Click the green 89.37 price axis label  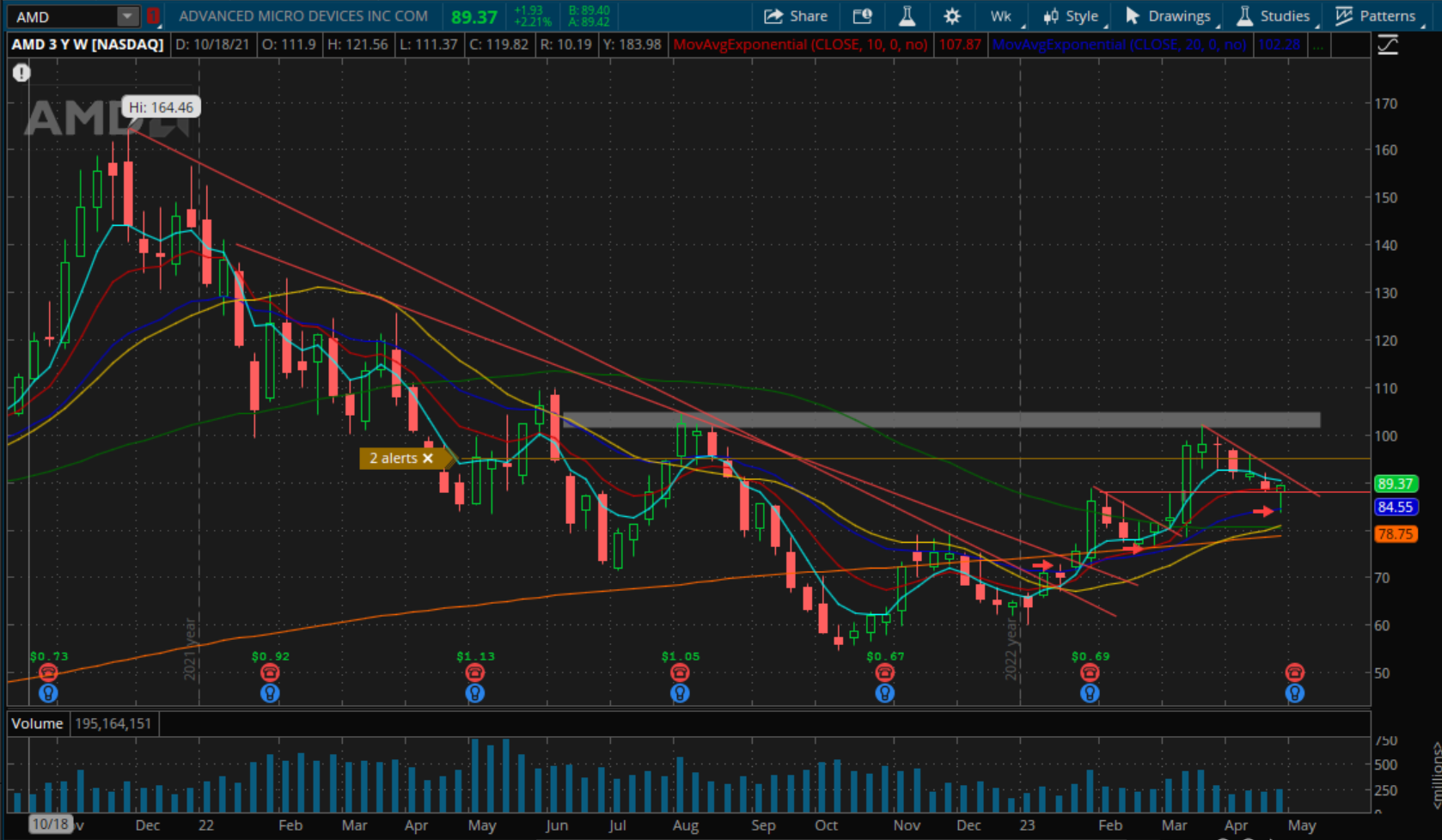tap(1395, 484)
